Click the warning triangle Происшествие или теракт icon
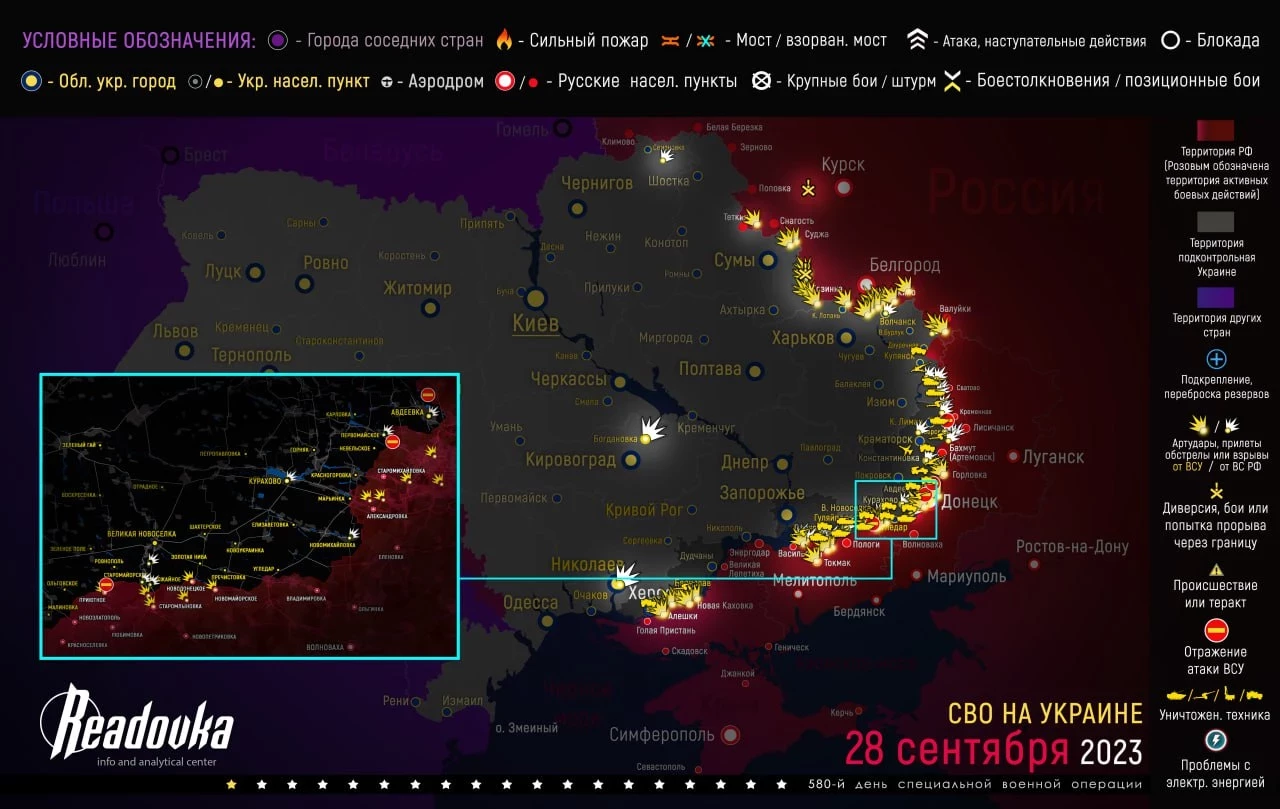The height and width of the screenshot is (809, 1280). click(1216, 567)
